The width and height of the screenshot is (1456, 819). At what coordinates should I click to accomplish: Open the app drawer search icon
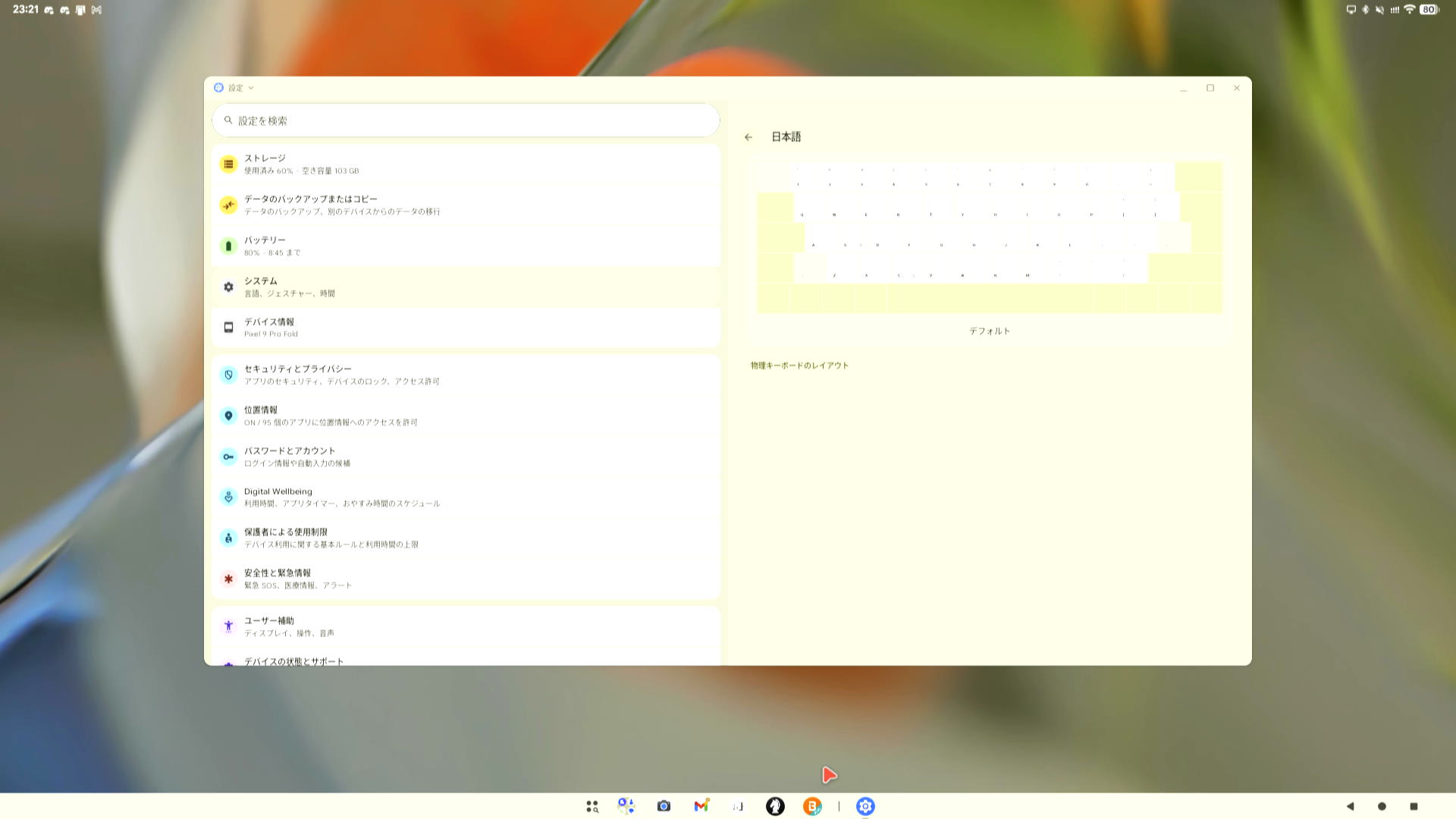coord(592,806)
